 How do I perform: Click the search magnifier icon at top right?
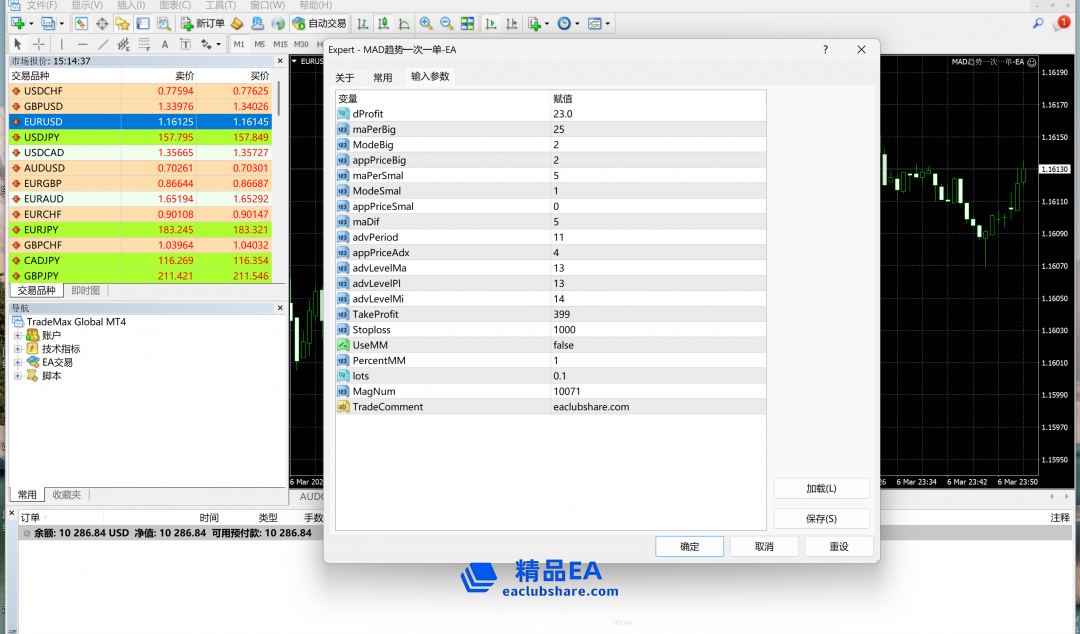tap(1038, 23)
